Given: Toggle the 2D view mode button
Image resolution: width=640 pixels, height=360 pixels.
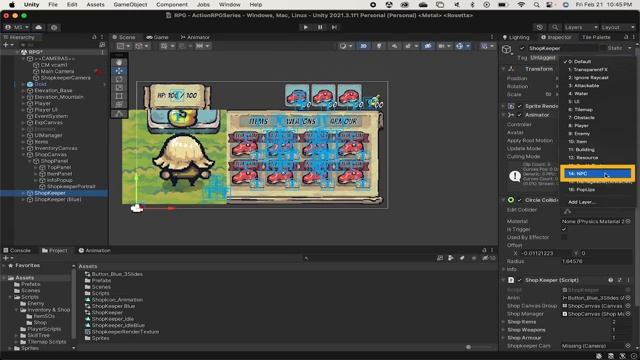Looking at the screenshot, I should (363, 46).
